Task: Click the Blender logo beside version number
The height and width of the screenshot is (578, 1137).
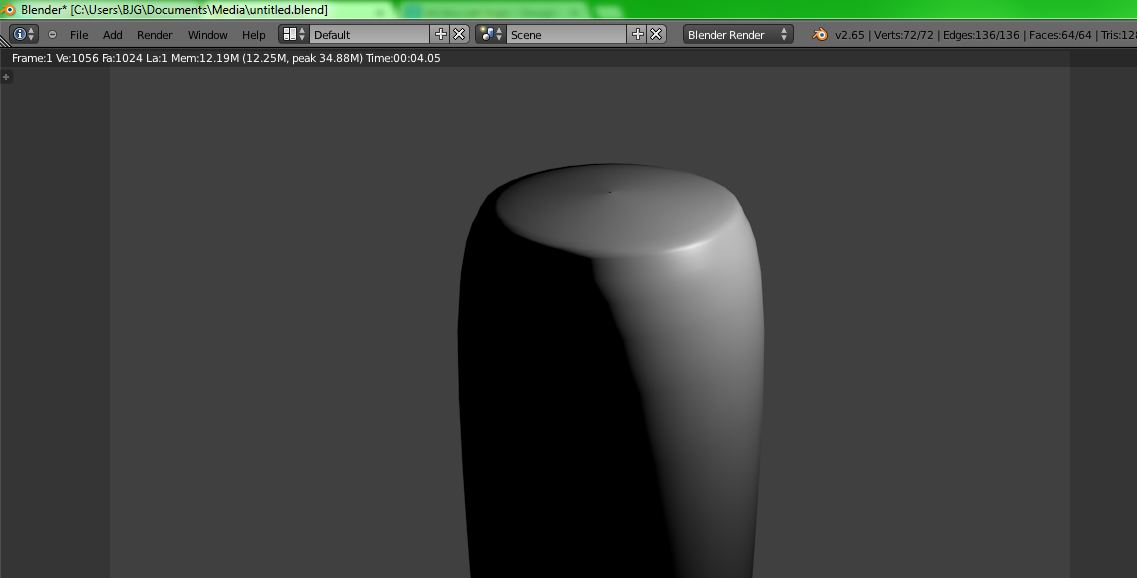Action: [820, 34]
